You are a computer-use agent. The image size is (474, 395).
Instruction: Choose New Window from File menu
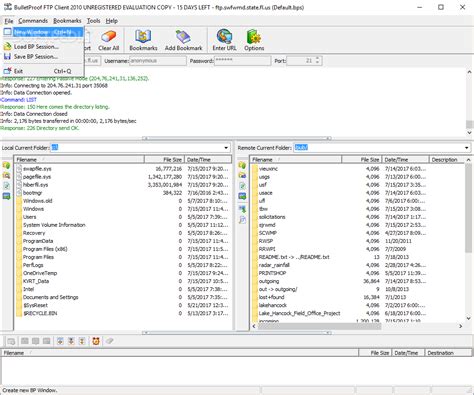43,32
